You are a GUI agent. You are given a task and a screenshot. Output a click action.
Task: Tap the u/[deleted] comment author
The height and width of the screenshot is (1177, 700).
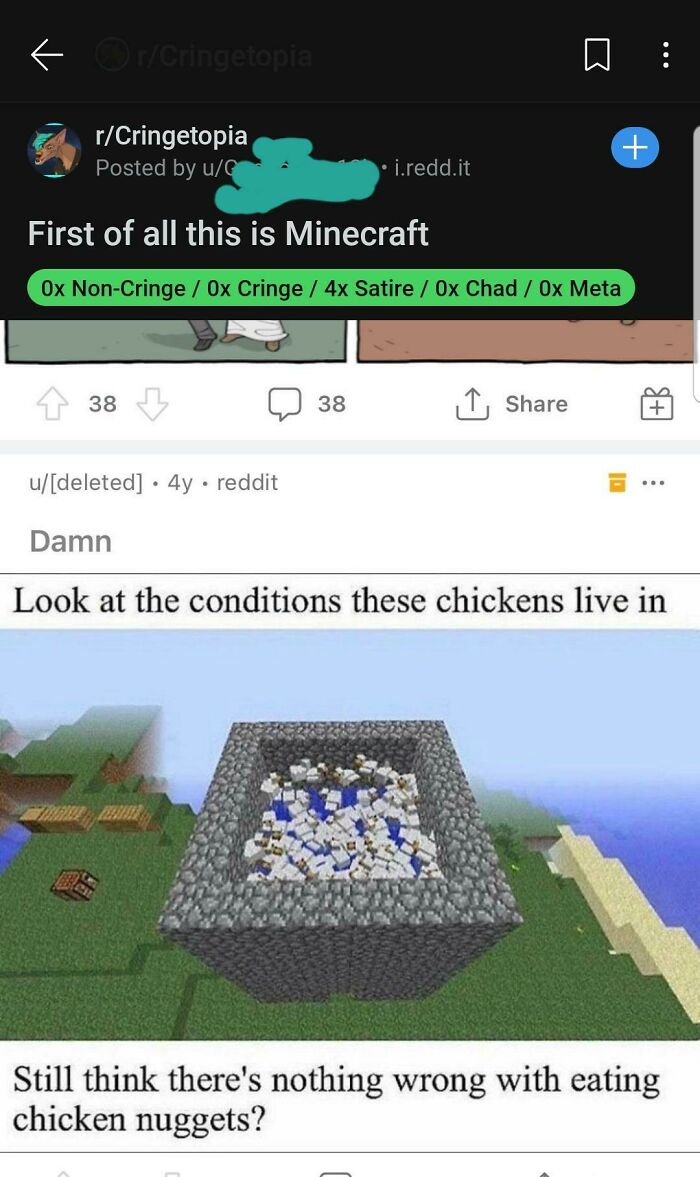click(86, 483)
